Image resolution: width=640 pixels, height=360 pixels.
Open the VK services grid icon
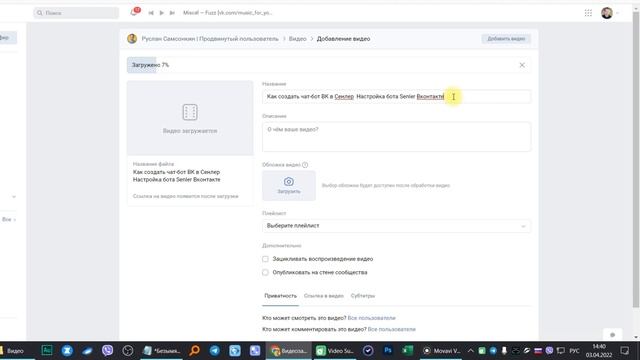coord(588,13)
